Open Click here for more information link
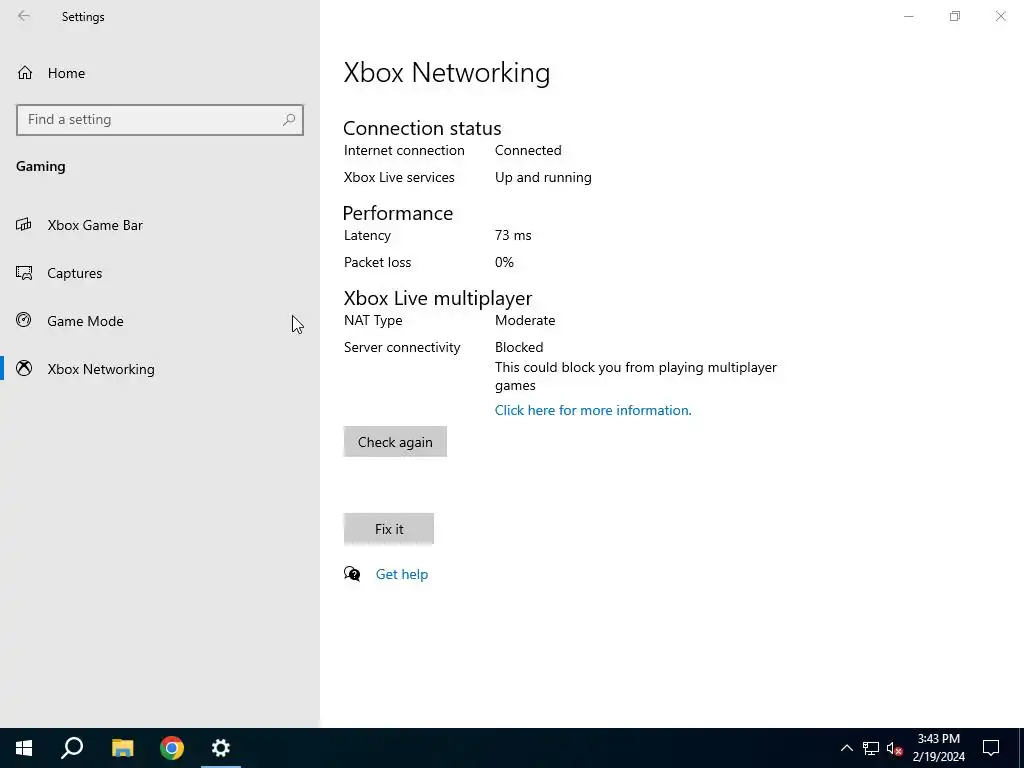Image resolution: width=1024 pixels, height=768 pixels. pos(593,410)
